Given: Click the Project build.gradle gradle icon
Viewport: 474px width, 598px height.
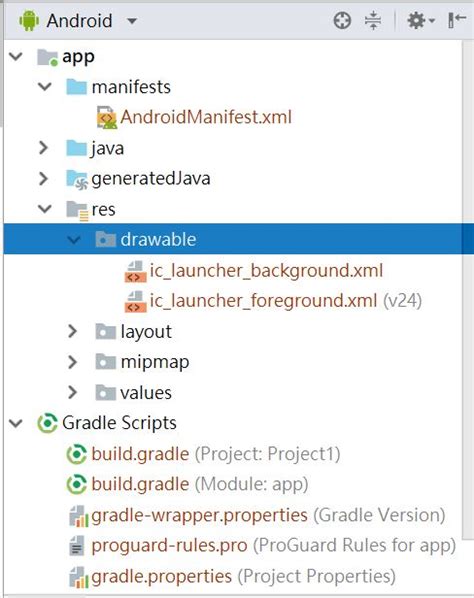Looking at the screenshot, I should (77, 454).
